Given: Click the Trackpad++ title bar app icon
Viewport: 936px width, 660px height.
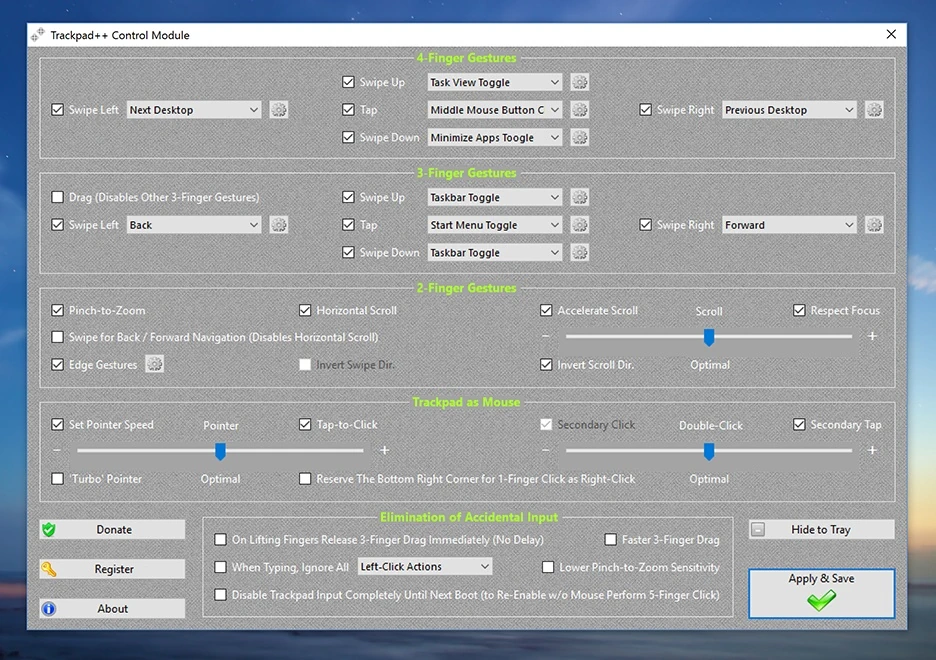Looking at the screenshot, I should 38,35.
